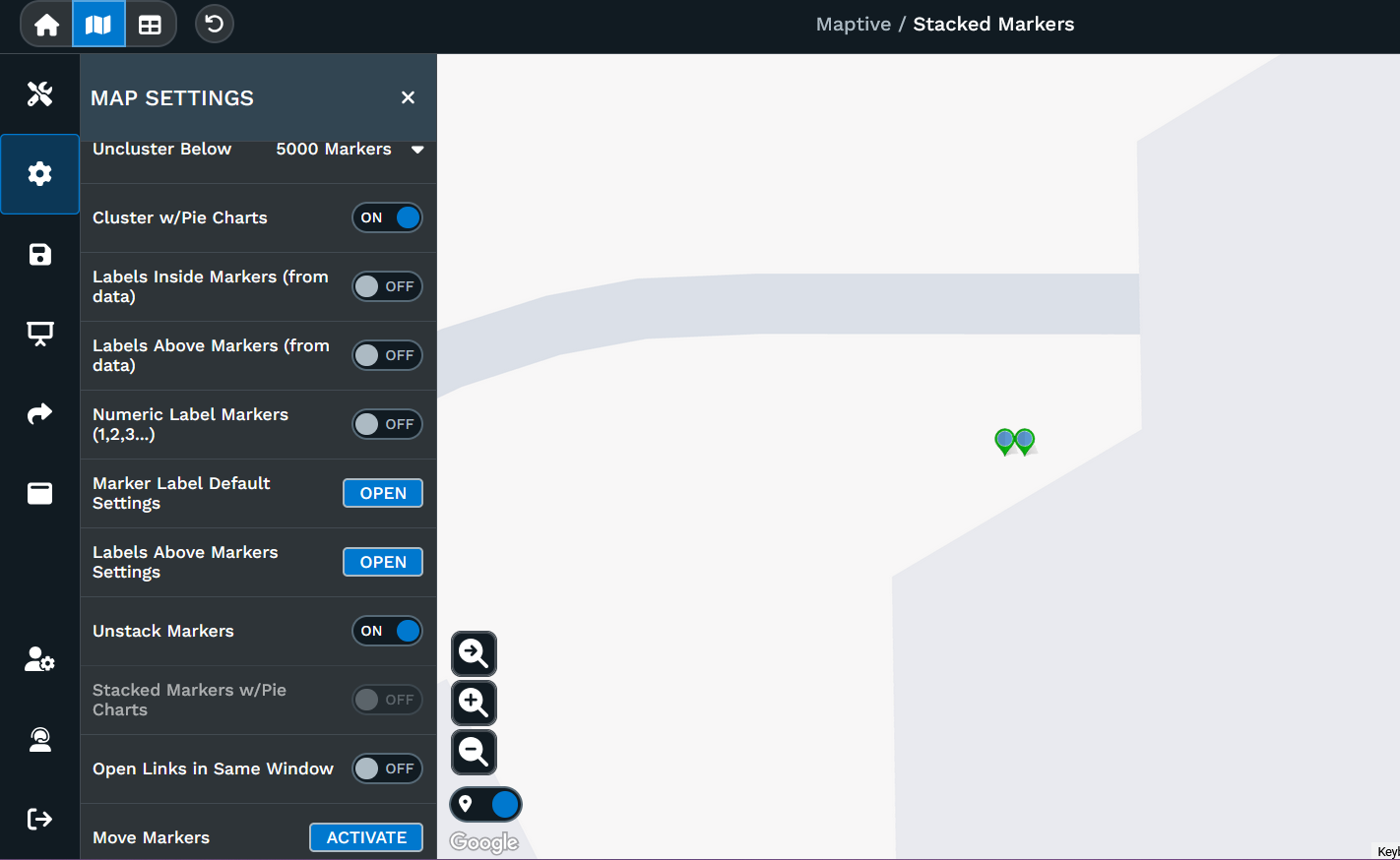Click the Save floppy disk sidebar icon
Image resolution: width=1400 pixels, height=860 pixels.
[39, 255]
